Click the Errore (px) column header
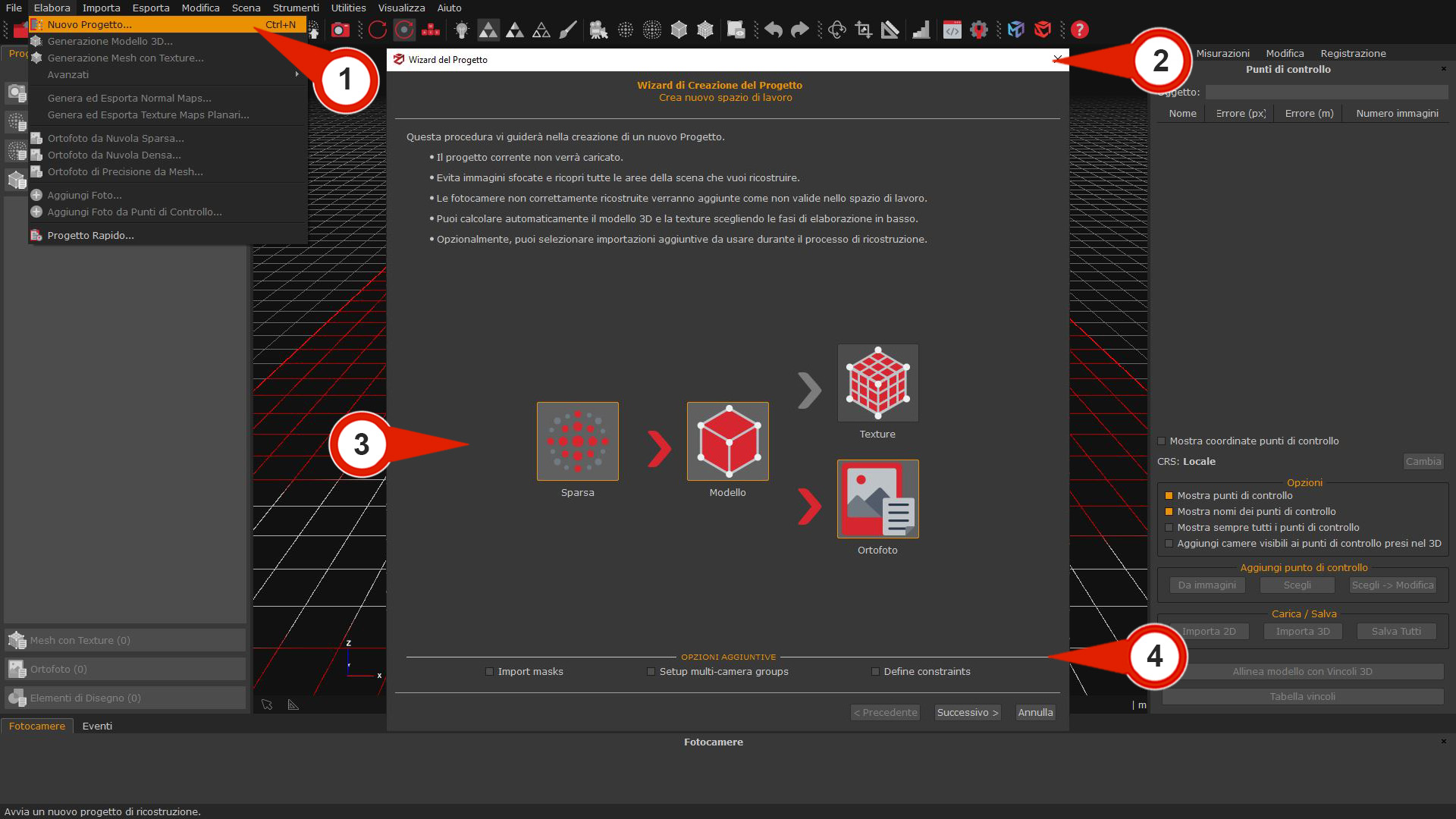Viewport: 1456px width, 819px height. pos(1241,113)
